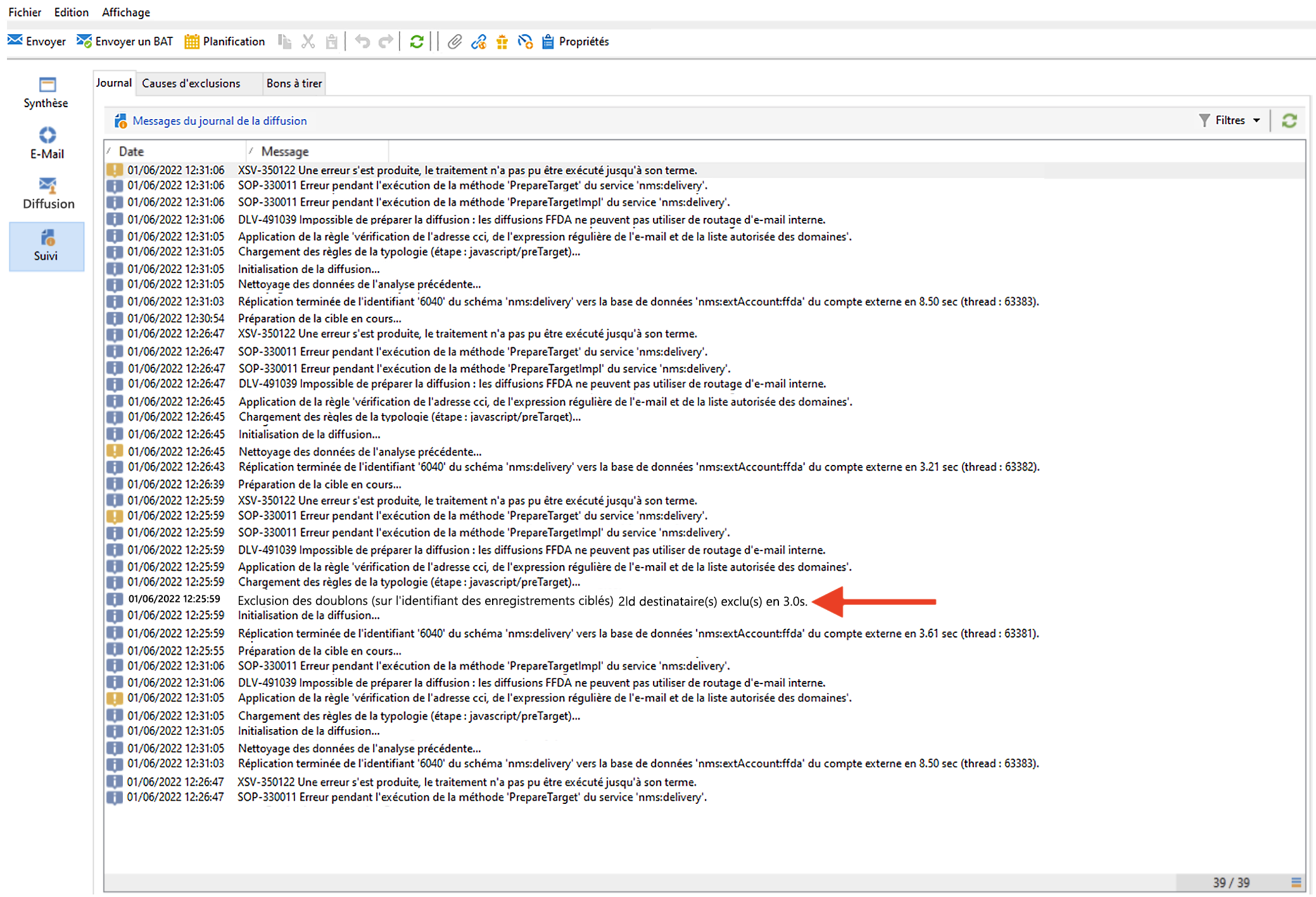Open Propriétés from the toolbar
Viewport: 1316px width, 897px height.
click(x=576, y=42)
